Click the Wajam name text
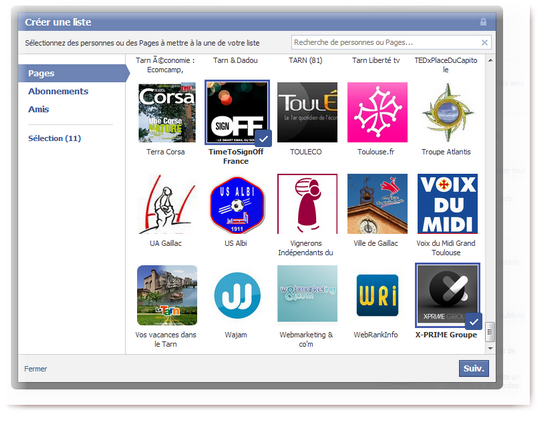The height and width of the screenshot is (425, 550). coord(236,335)
